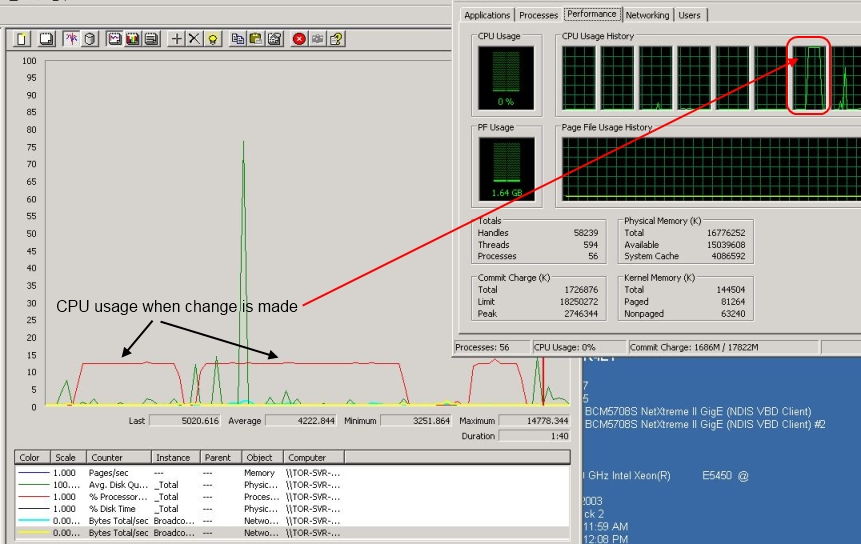Switch to View Histogram icon
The width and height of the screenshot is (861, 544).
click(x=133, y=39)
